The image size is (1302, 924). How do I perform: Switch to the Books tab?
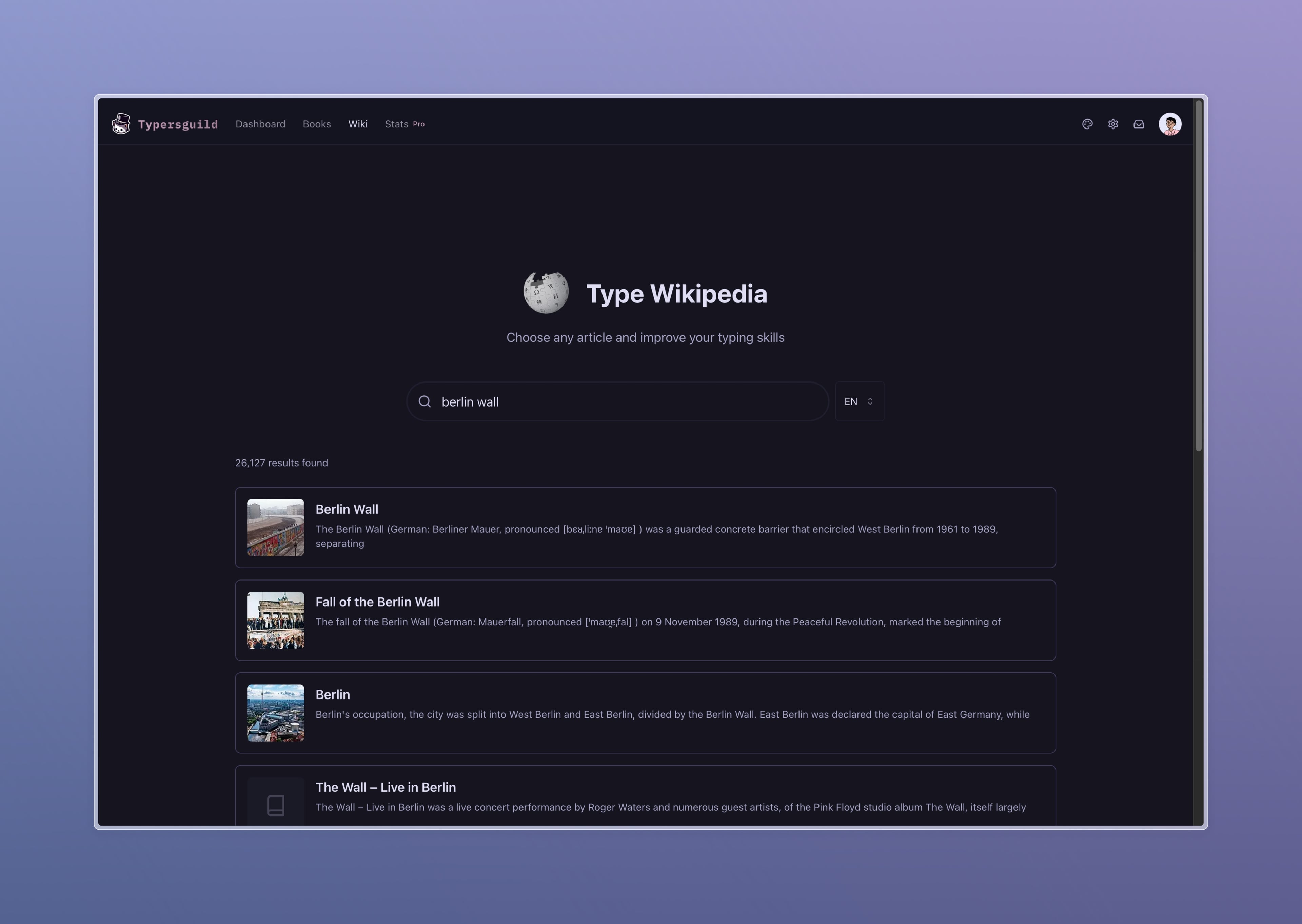(317, 124)
